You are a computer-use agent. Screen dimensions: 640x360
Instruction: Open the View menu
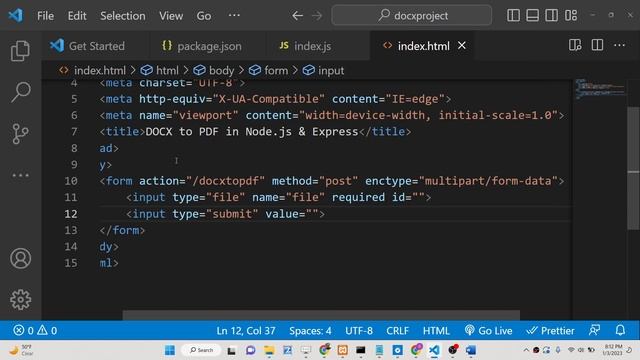(x=171, y=16)
